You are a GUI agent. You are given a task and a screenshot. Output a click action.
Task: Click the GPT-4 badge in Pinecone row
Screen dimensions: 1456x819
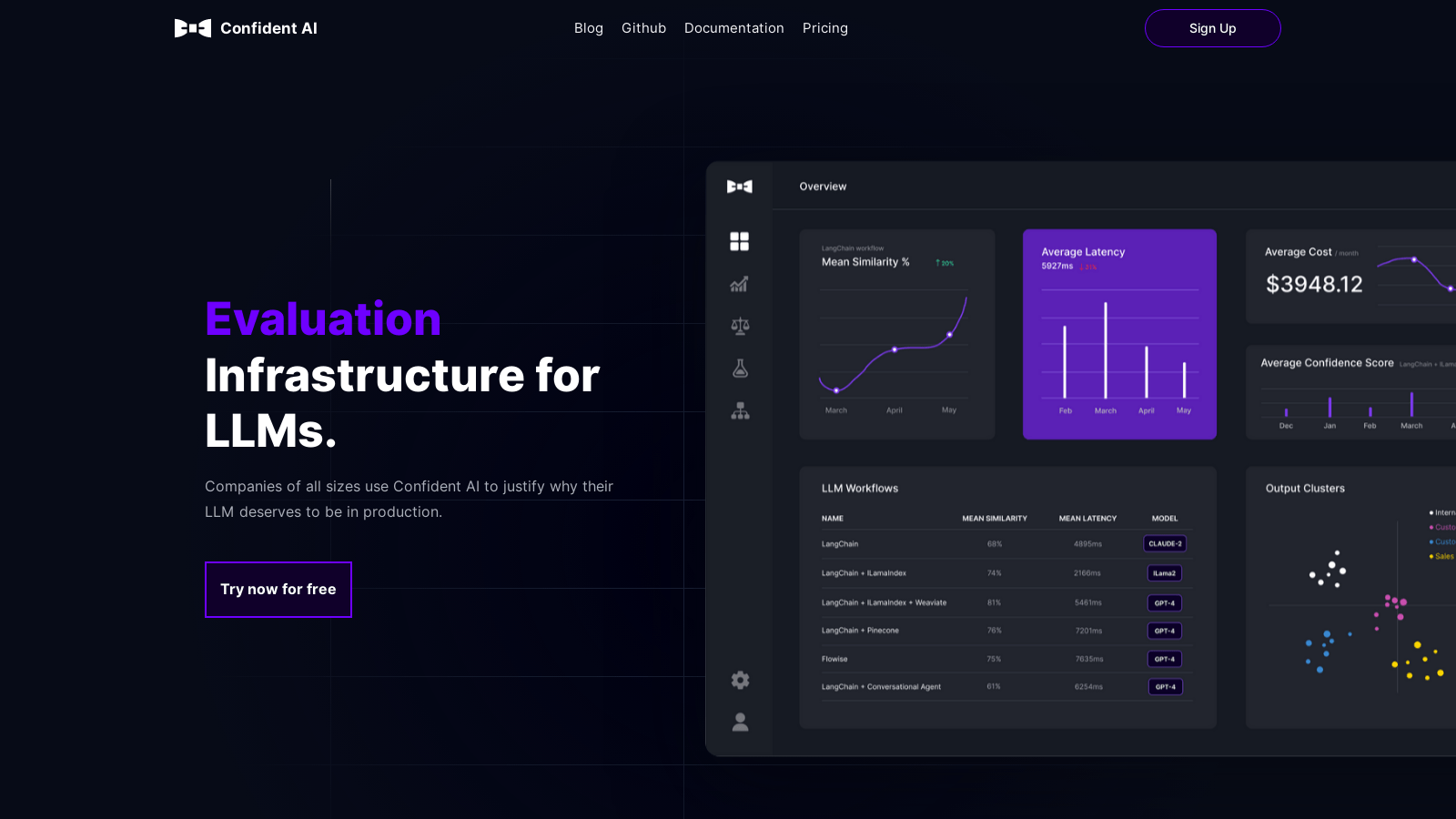click(x=1165, y=631)
